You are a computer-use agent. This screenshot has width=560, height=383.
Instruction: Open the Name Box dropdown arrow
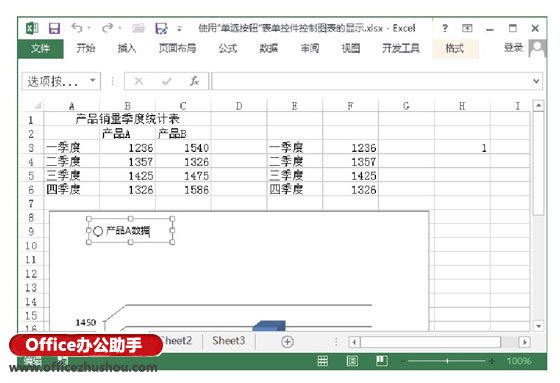93,80
